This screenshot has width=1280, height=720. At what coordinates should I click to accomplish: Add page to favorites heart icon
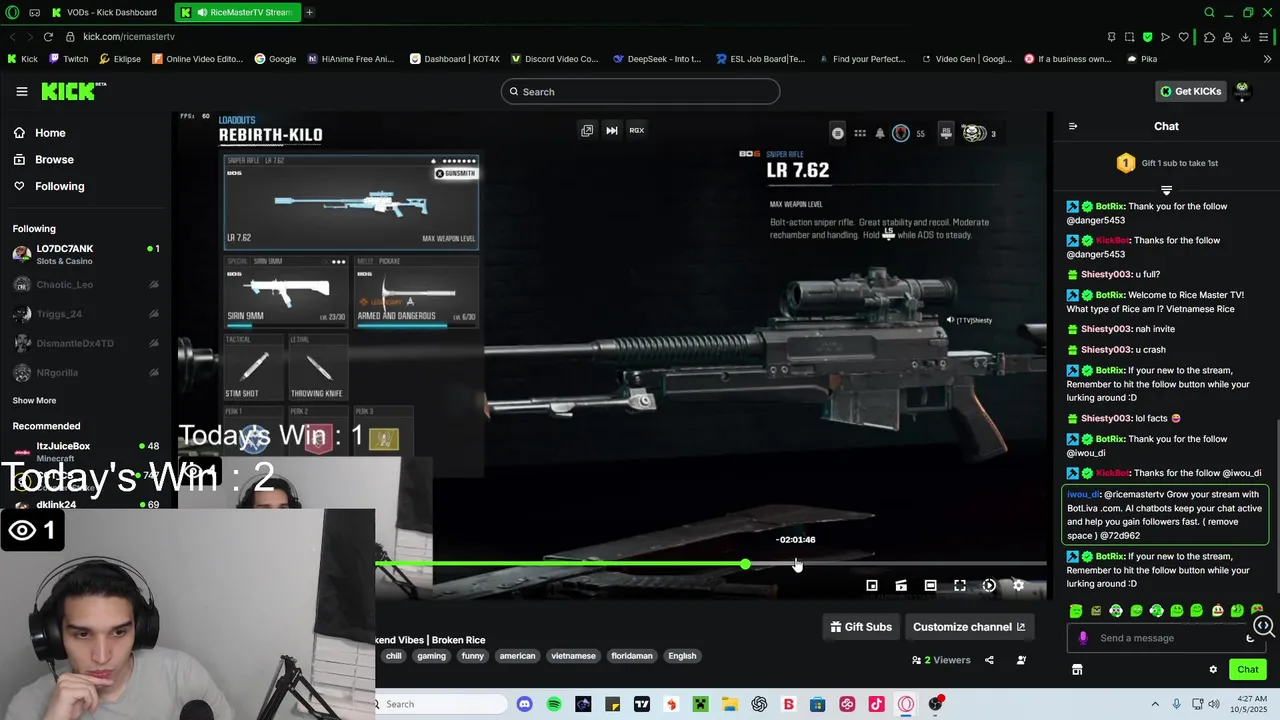1184,37
